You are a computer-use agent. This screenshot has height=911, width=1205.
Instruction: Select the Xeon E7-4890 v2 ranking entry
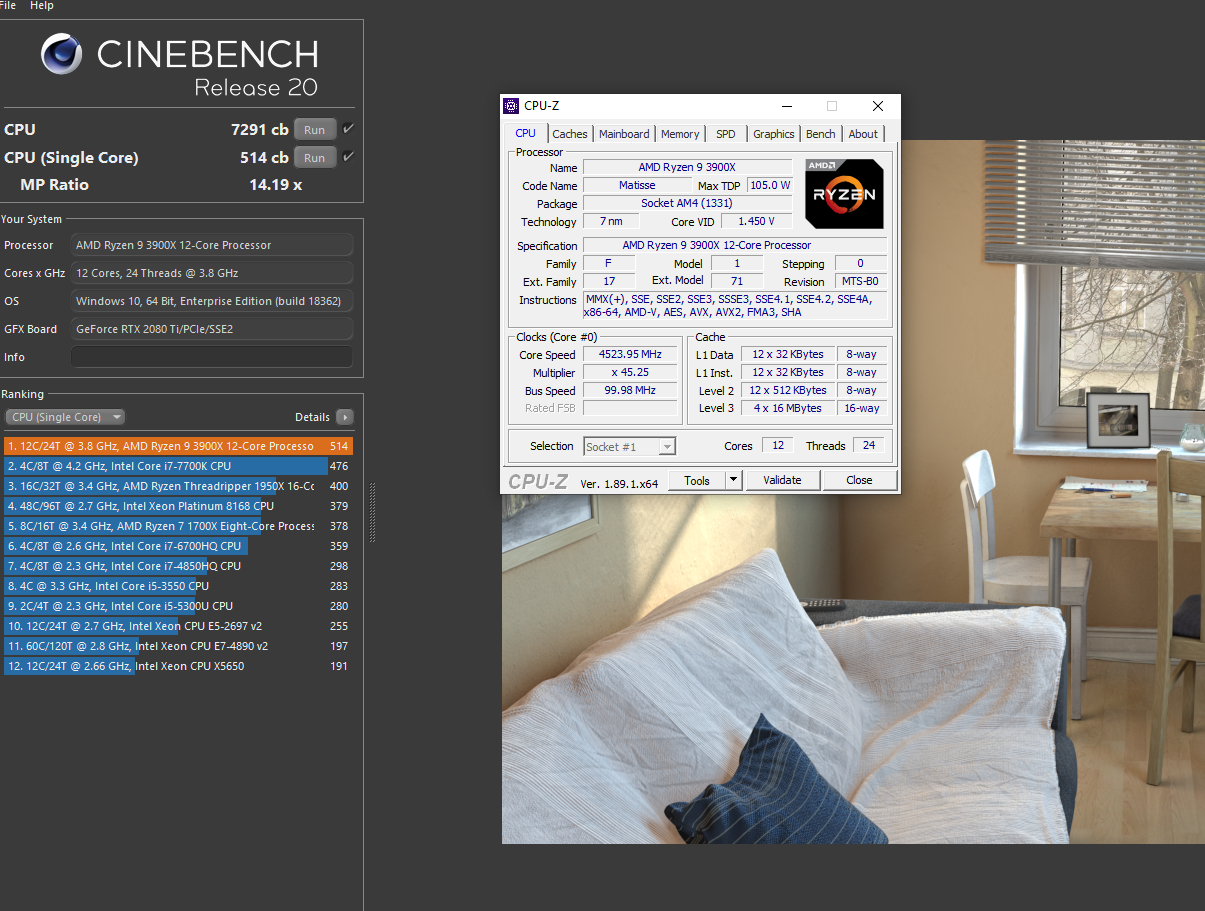[178, 646]
